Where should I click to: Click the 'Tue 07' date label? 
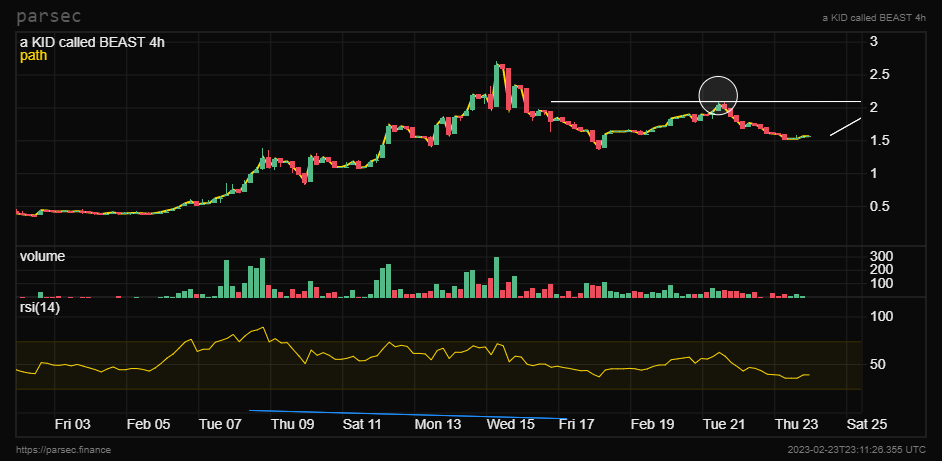(220, 424)
